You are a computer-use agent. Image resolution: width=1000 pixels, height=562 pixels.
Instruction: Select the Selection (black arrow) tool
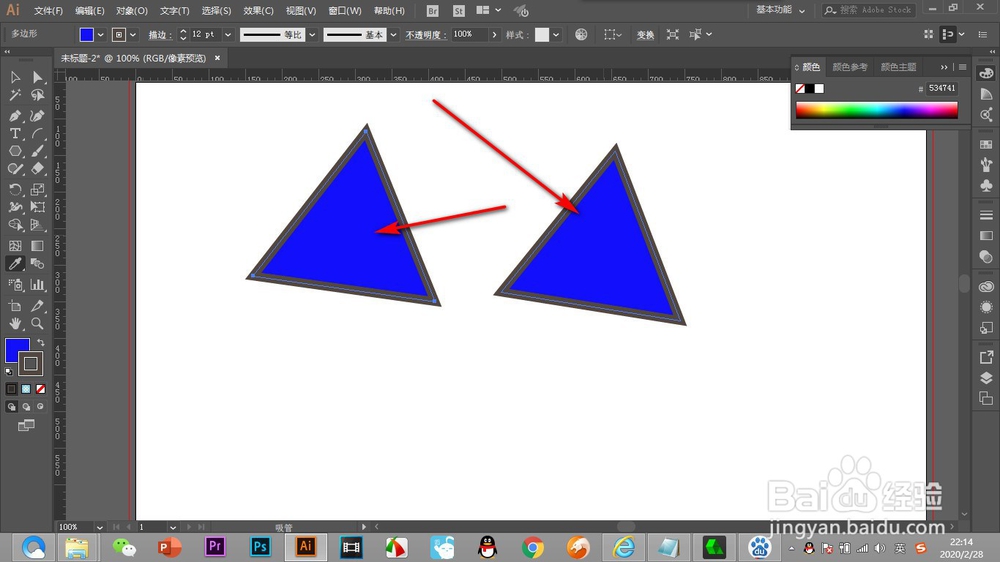[x=15, y=77]
